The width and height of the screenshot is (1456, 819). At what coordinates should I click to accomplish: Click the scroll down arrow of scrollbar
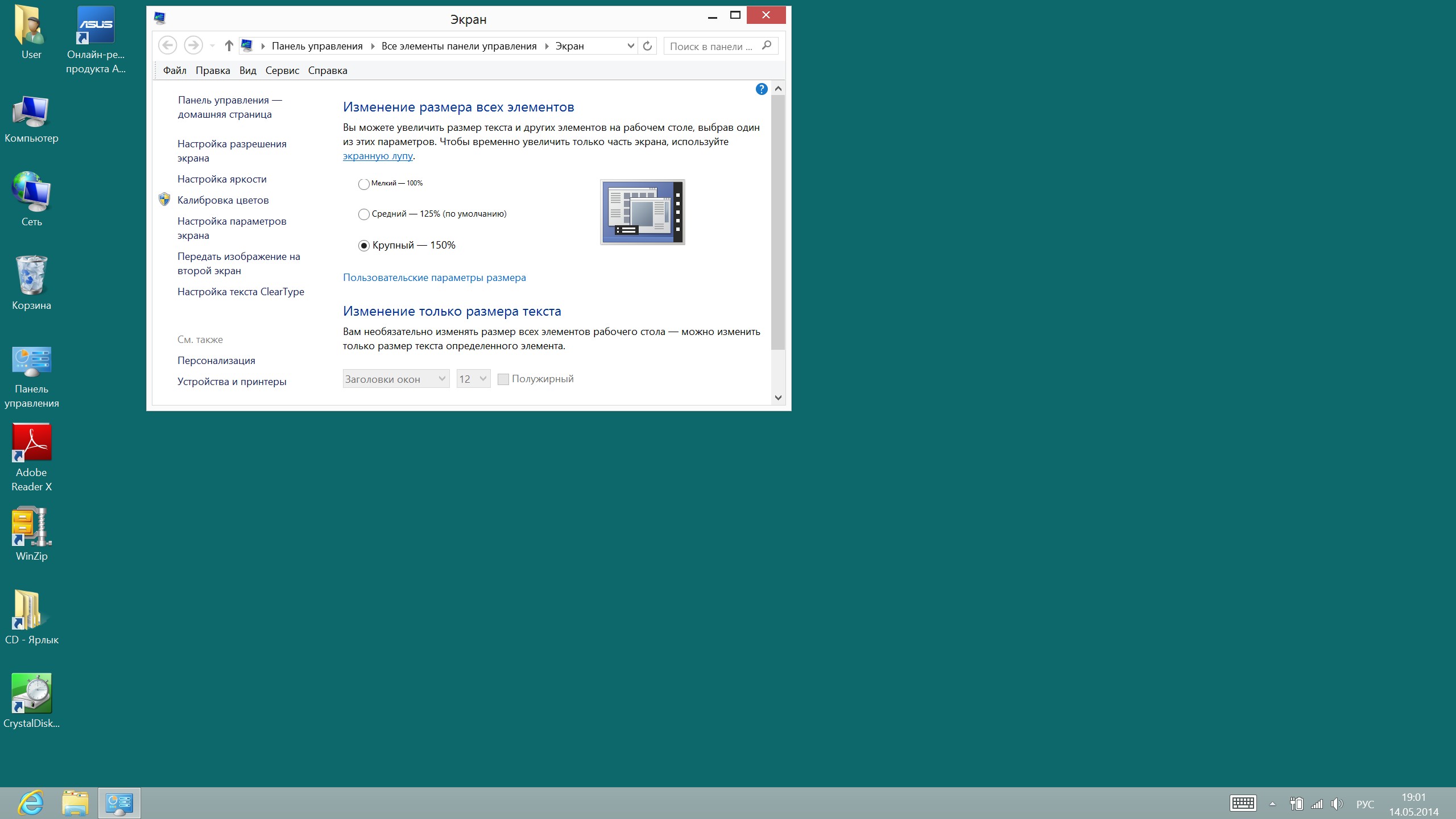778,398
